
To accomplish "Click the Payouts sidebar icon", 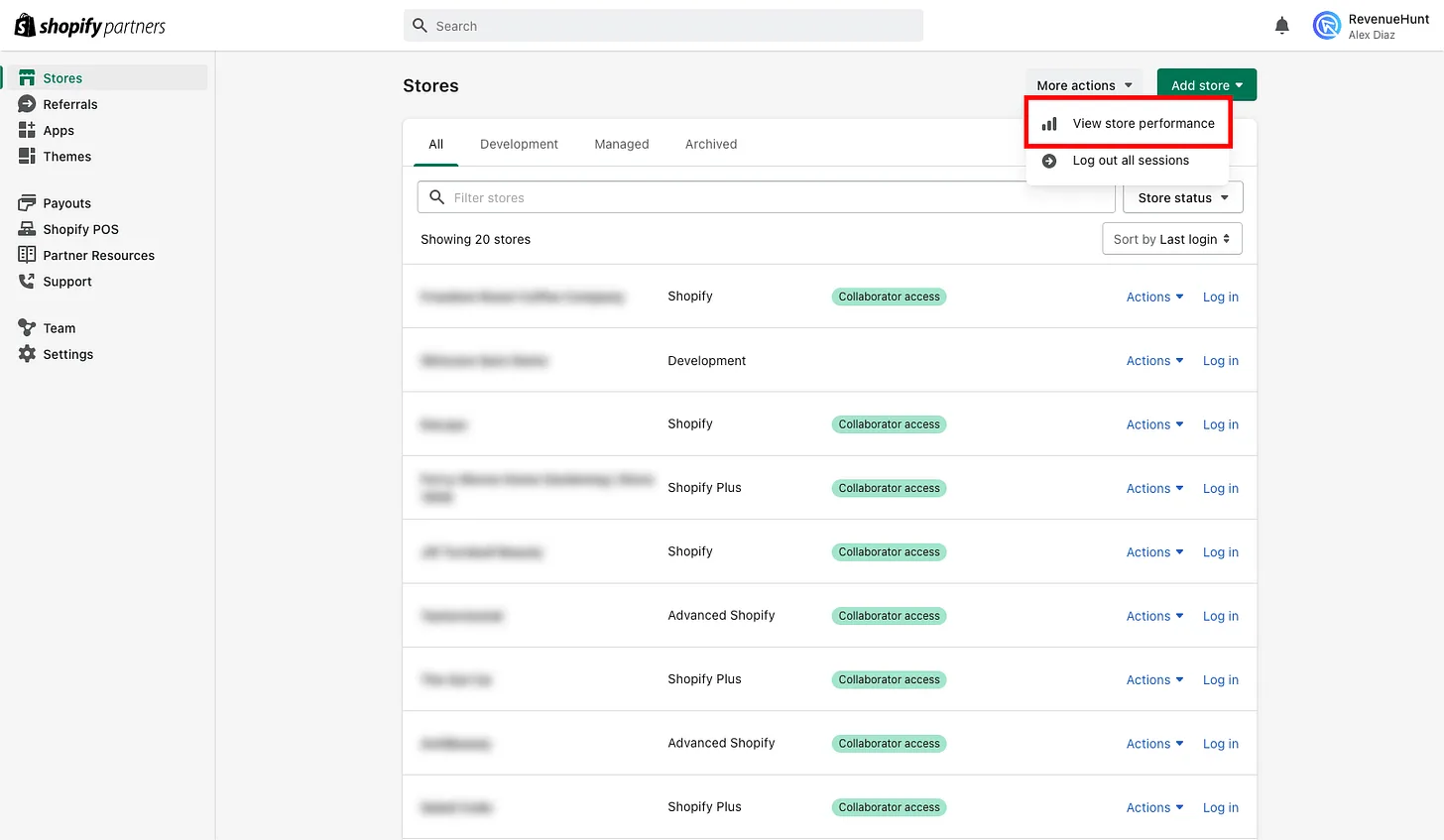I will [x=27, y=202].
